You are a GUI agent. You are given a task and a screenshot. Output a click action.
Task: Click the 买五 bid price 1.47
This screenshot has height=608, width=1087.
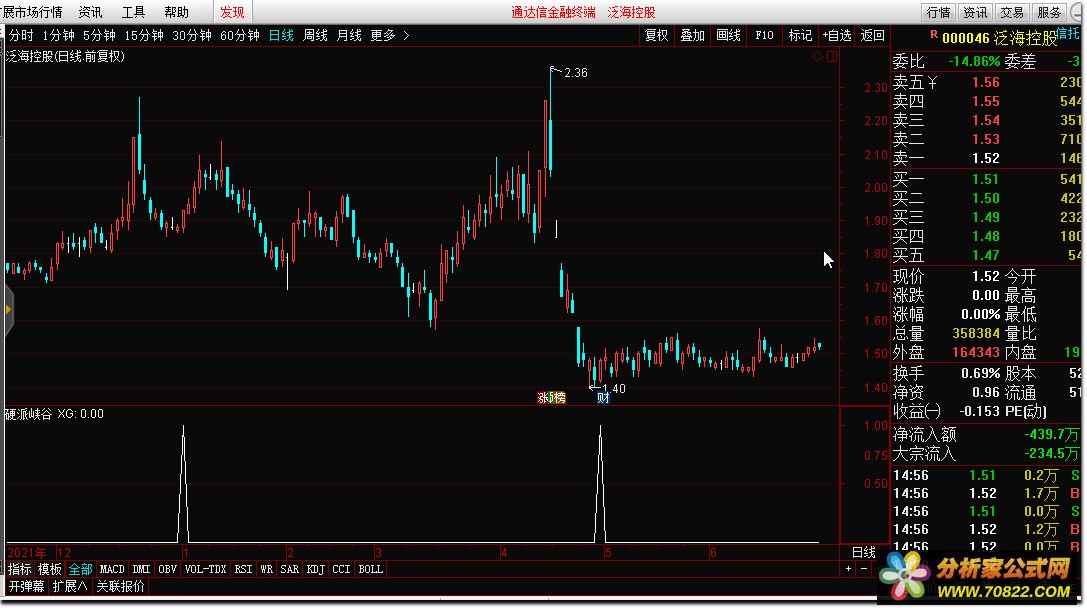tap(985, 256)
